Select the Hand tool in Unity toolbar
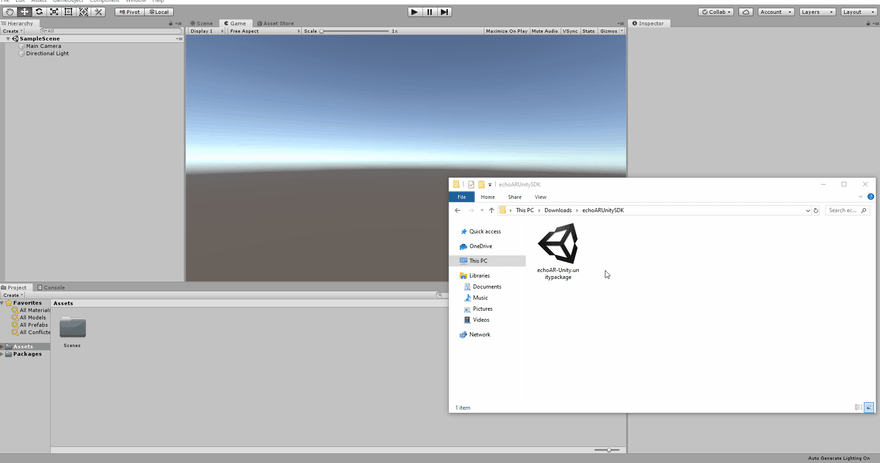 point(10,12)
